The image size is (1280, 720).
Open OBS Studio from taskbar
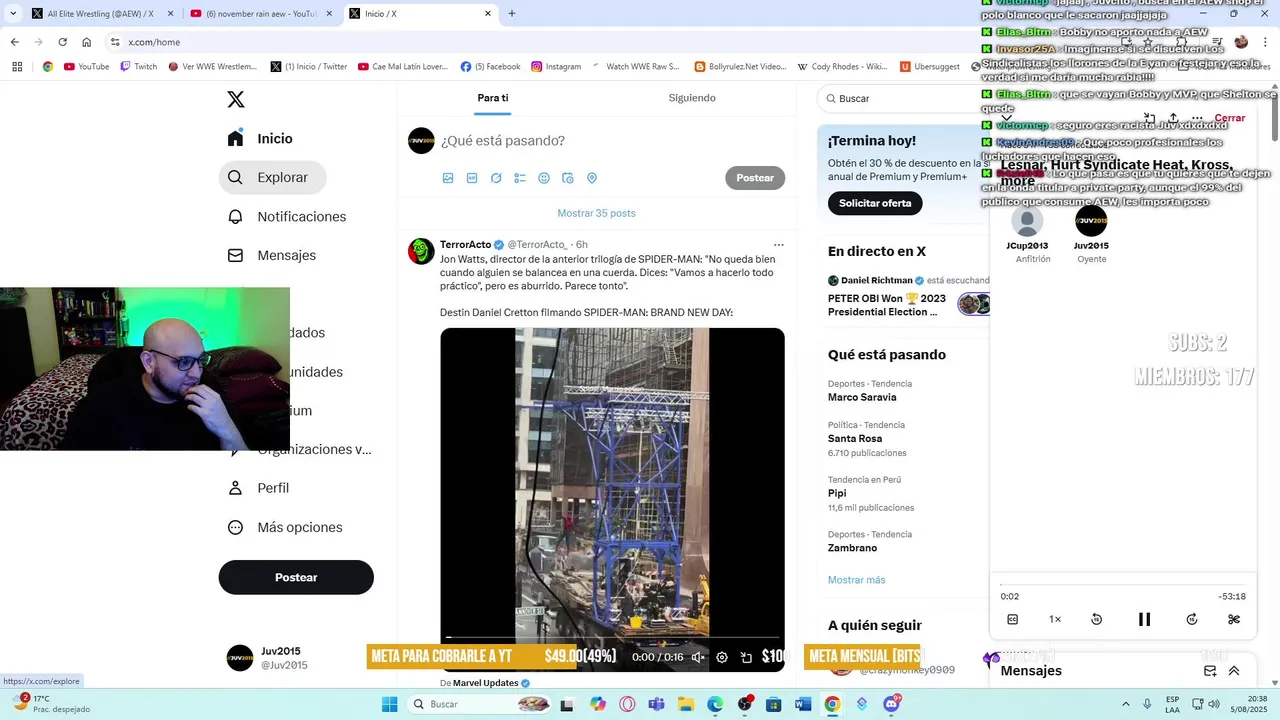point(745,704)
